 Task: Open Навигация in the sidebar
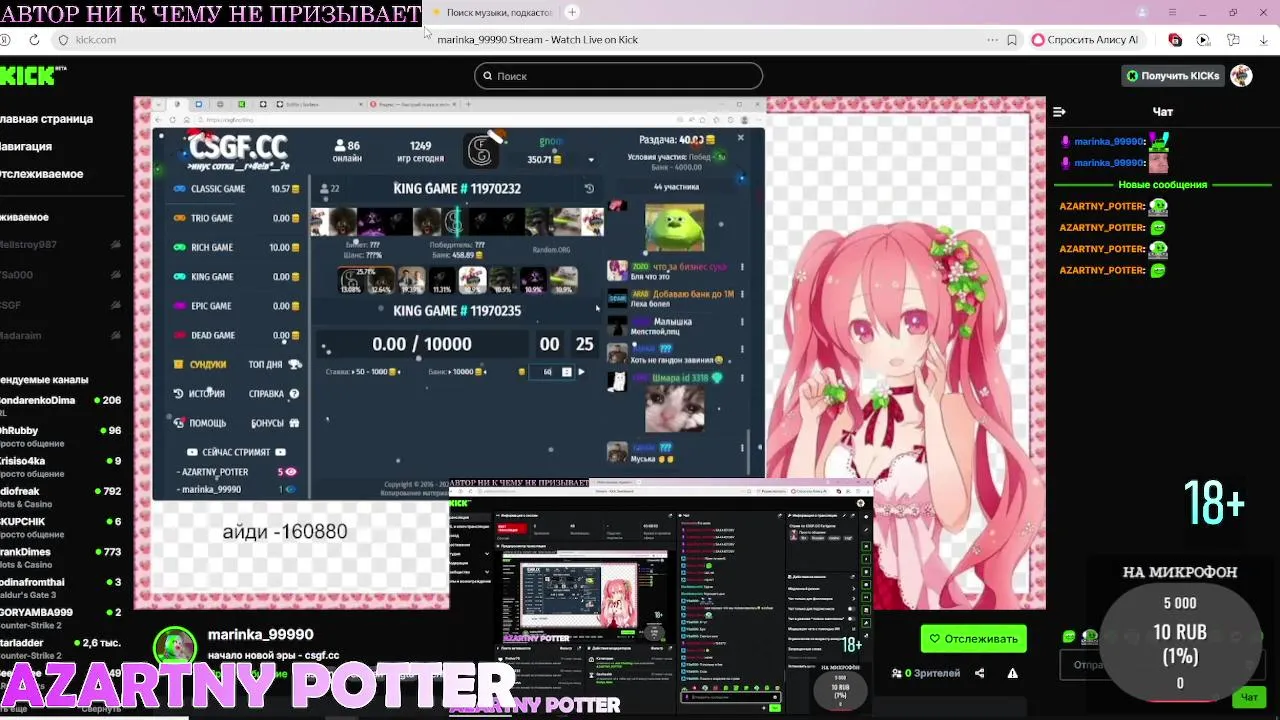click(26, 146)
